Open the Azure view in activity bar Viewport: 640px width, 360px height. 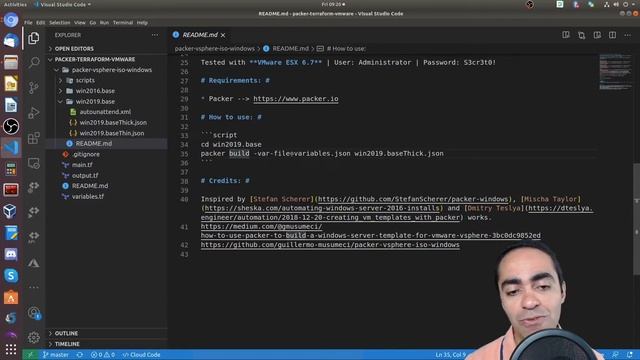(34, 263)
